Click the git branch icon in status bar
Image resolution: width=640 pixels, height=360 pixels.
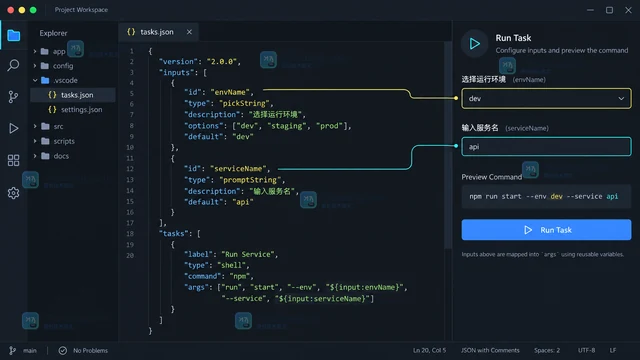[x=13, y=351]
